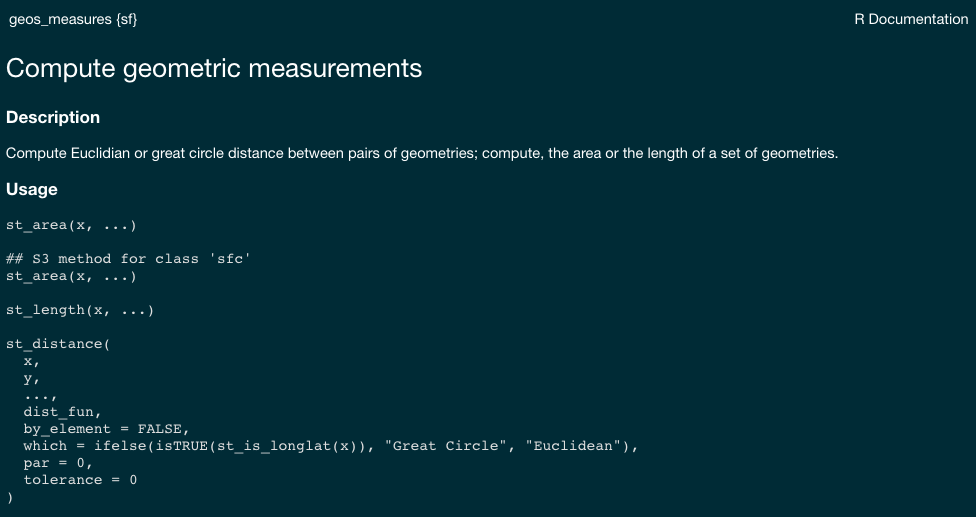The height and width of the screenshot is (517, 976).
Task: Click the x, argument in st_distance
Action: click(x=32, y=361)
